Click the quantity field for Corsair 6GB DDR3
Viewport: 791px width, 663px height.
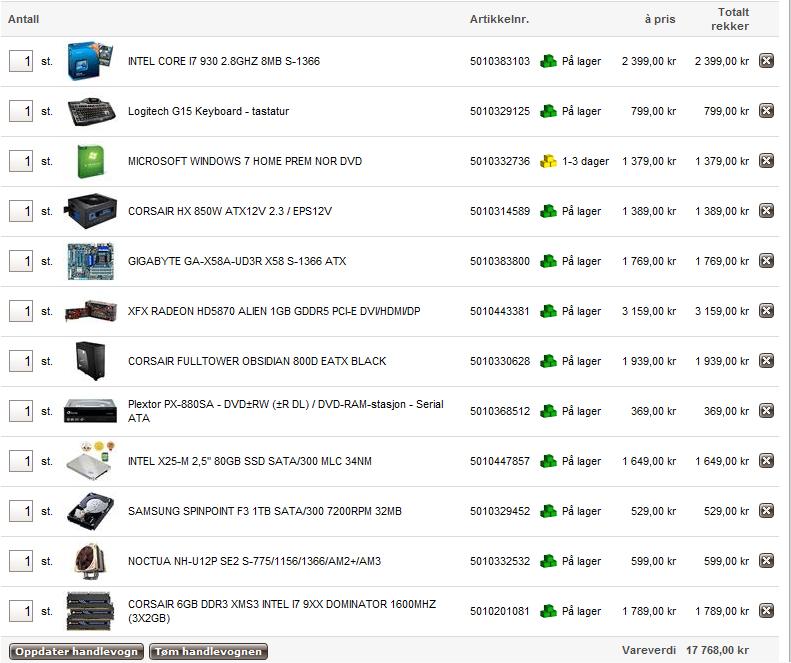point(21,611)
